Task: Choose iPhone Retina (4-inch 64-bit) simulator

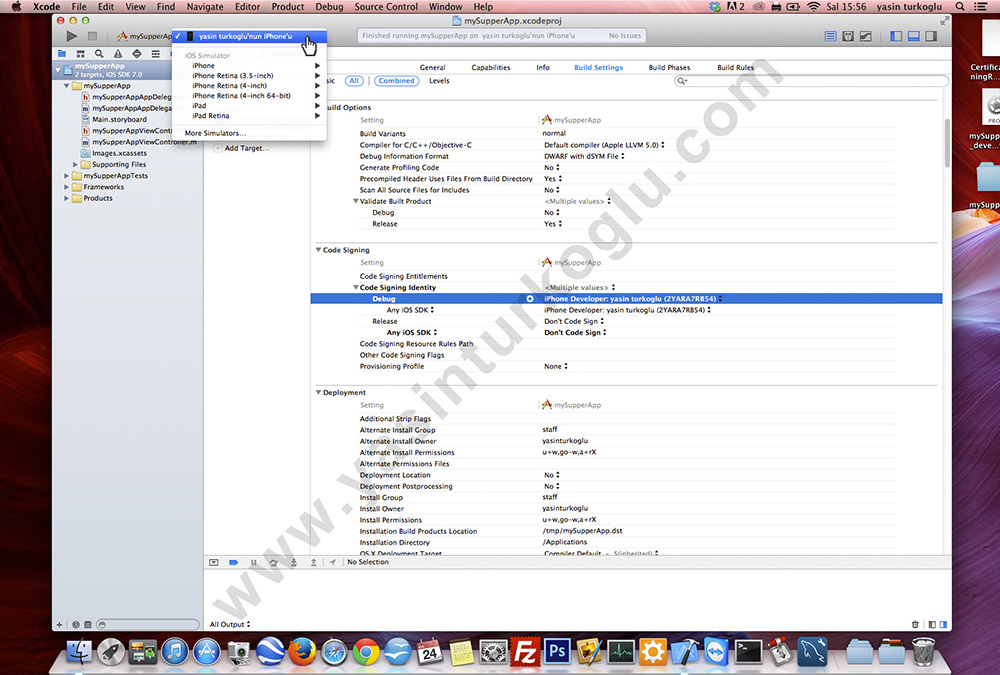Action: [x=249, y=96]
